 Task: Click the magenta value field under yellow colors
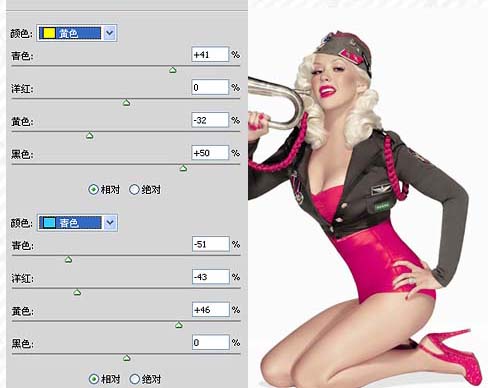tap(210, 87)
